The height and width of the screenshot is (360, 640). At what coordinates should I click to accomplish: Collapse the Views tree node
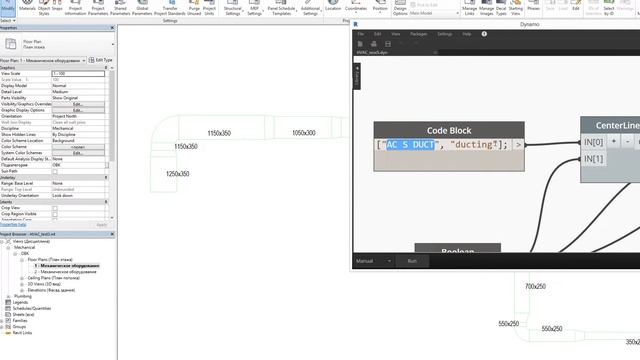(x=2, y=242)
